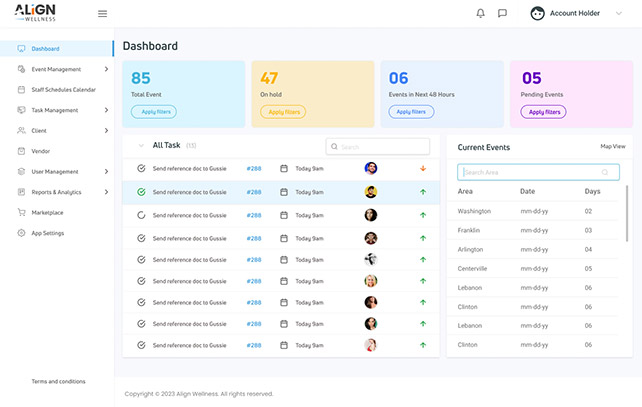Toggle completion check on seventh task row
The height and width of the screenshot is (407, 642).
(141, 302)
